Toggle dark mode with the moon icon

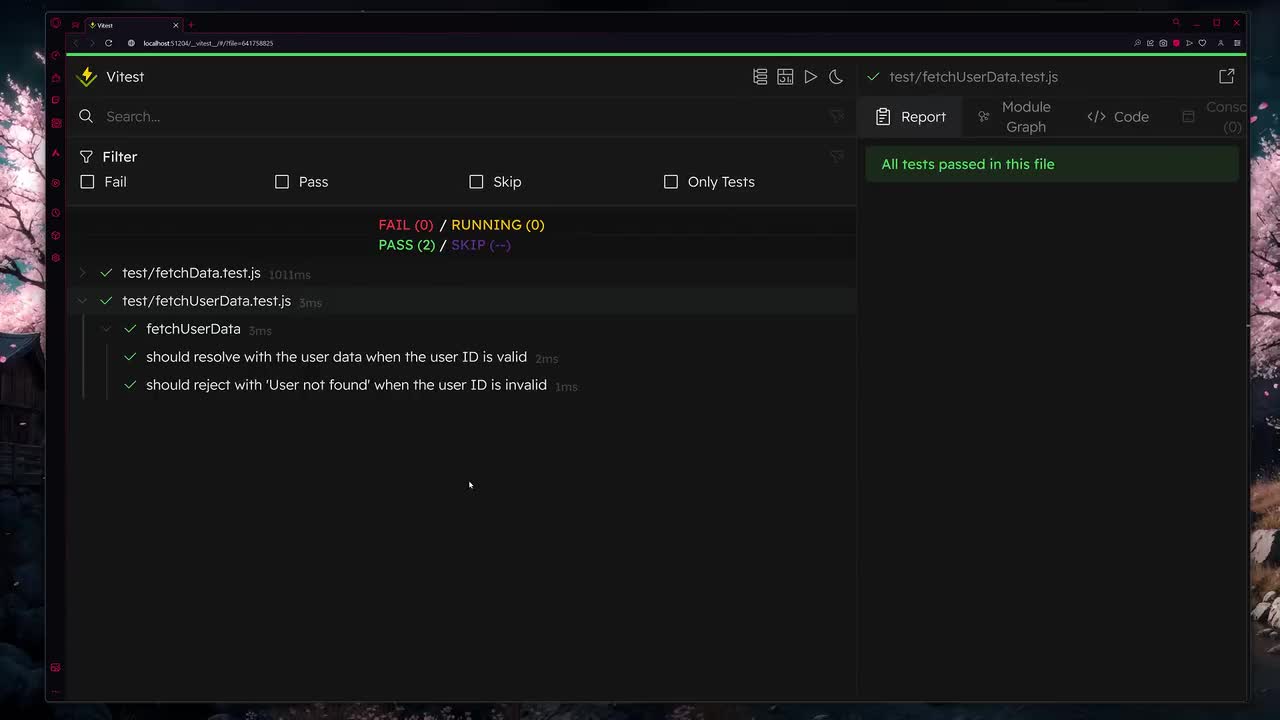[x=836, y=77]
